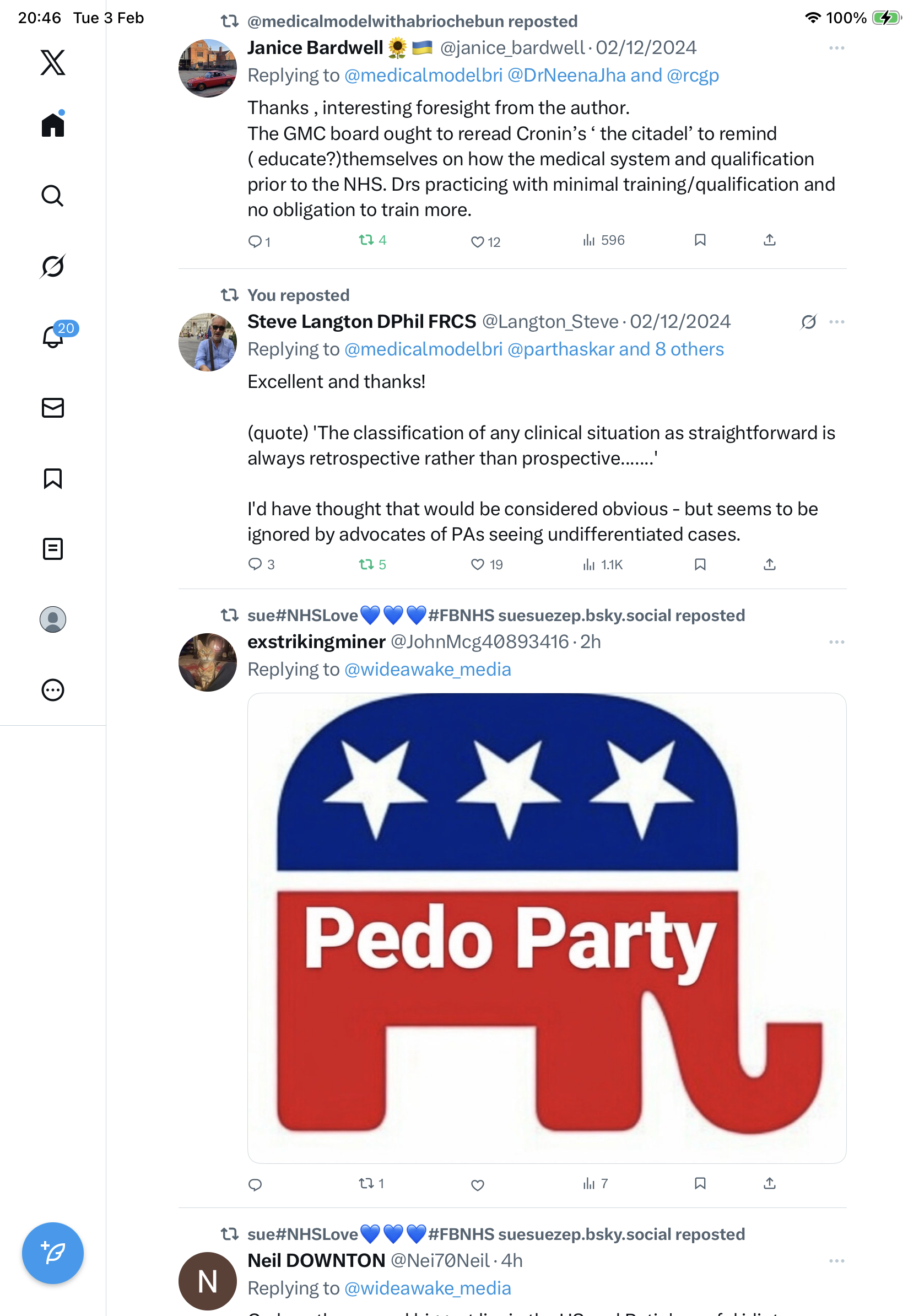Open Grok from the left sidebar

pyautogui.click(x=53, y=267)
